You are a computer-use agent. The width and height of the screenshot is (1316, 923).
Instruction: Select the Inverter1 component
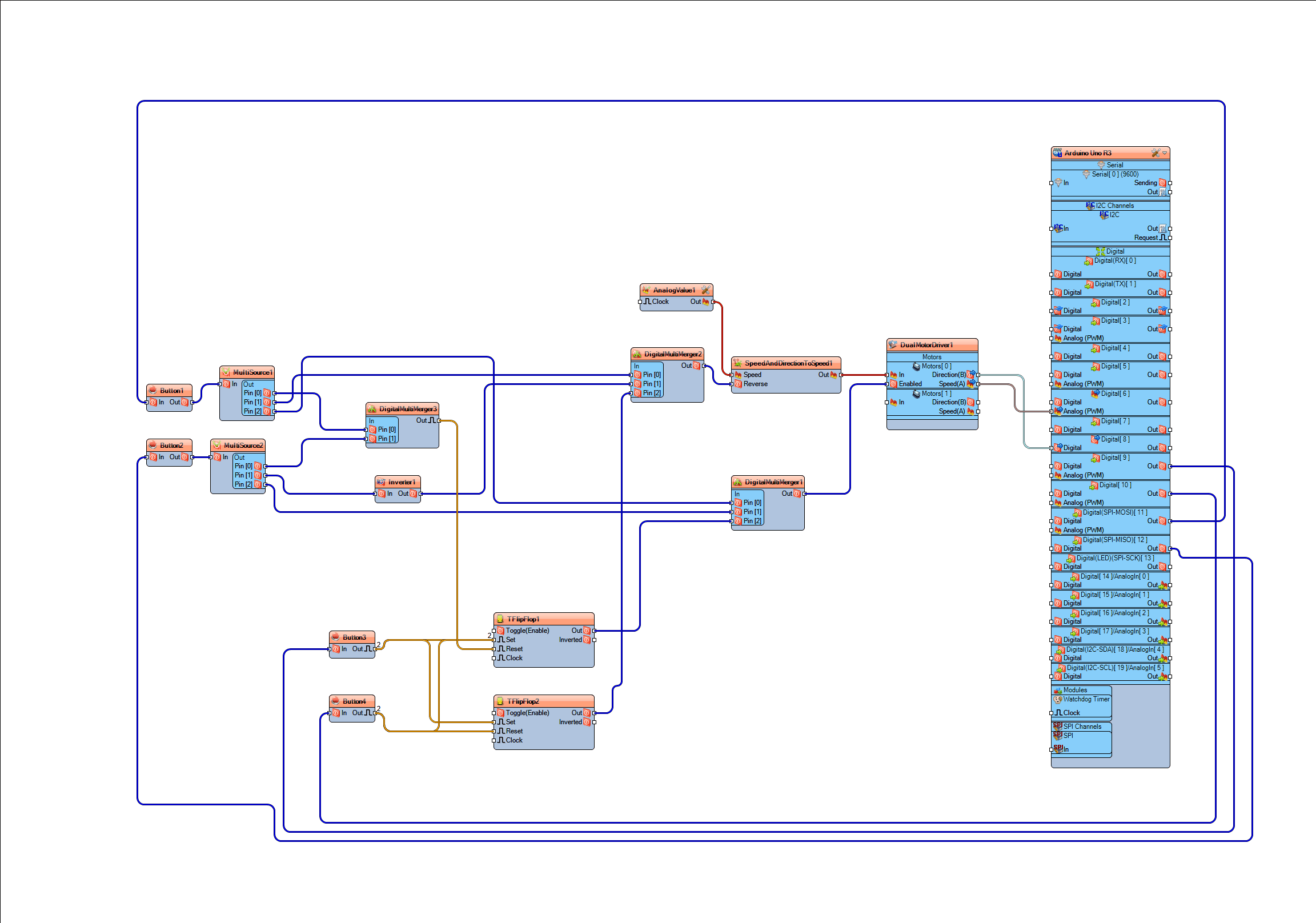coord(398,482)
